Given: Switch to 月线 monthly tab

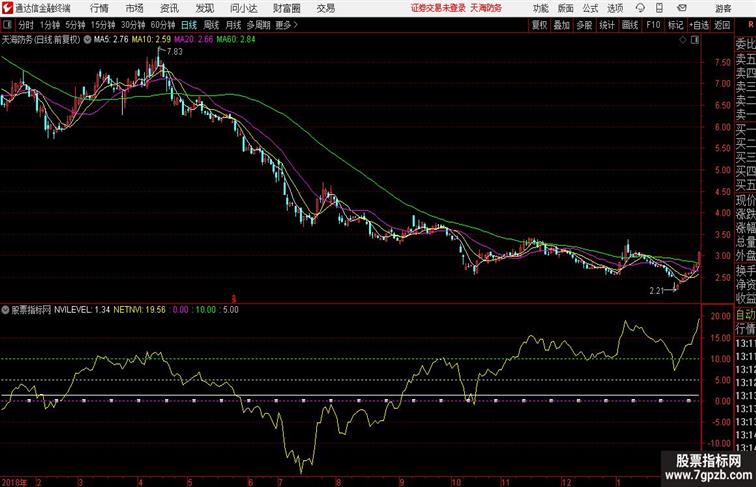Looking at the screenshot, I should point(233,25).
